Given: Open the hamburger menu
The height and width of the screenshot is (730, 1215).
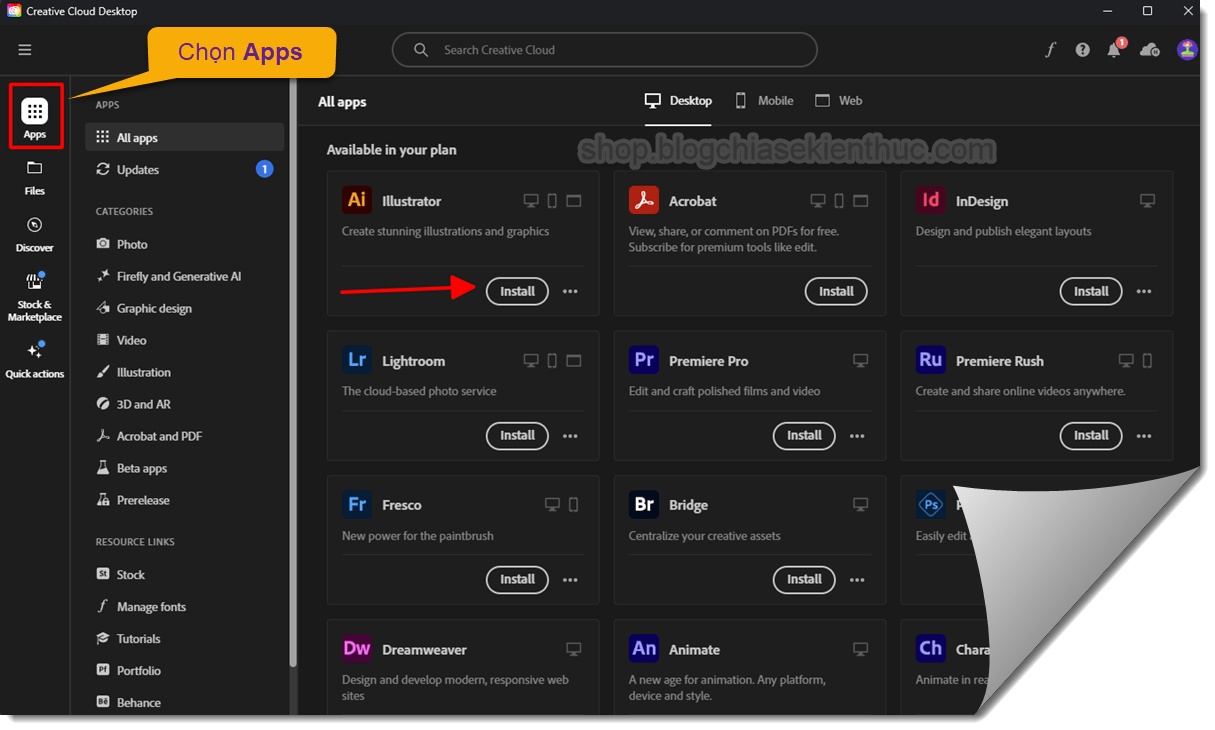Looking at the screenshot, I should point(25,50).
